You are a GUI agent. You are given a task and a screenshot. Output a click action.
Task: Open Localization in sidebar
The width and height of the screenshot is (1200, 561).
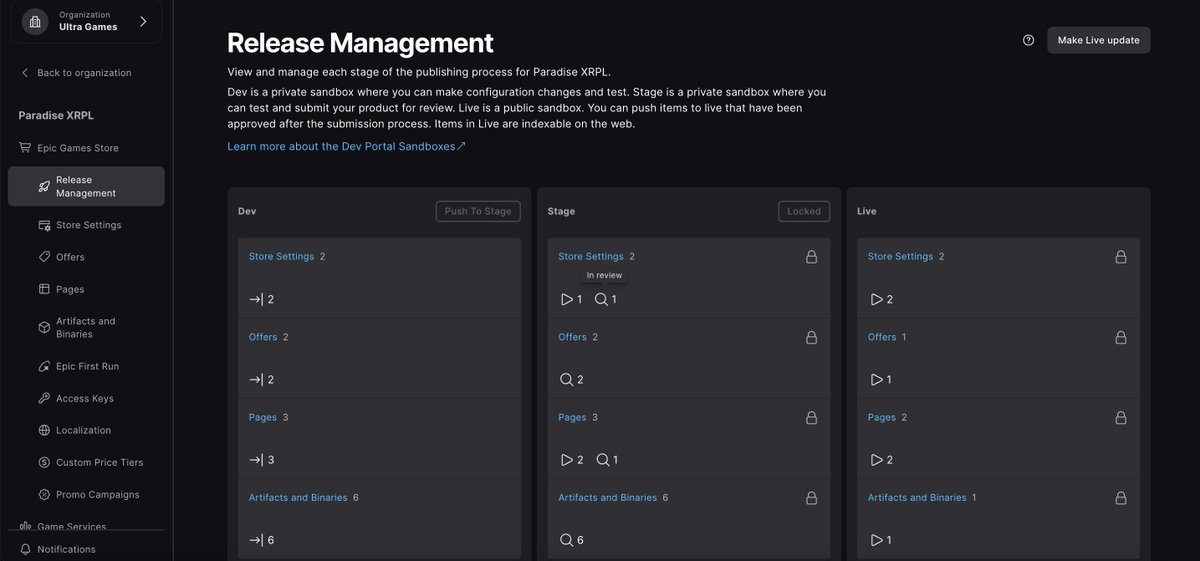tap(83, 430)
